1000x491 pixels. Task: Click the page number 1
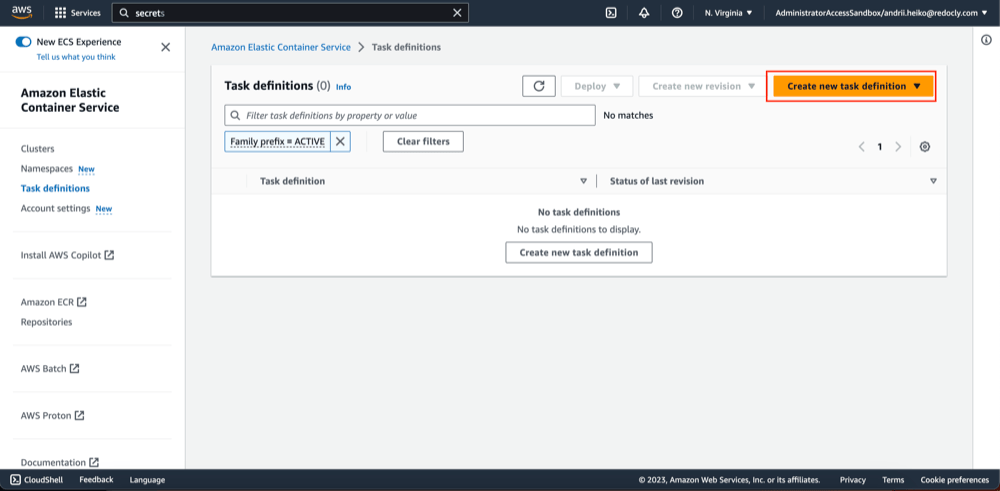click(x=879, y=147)
